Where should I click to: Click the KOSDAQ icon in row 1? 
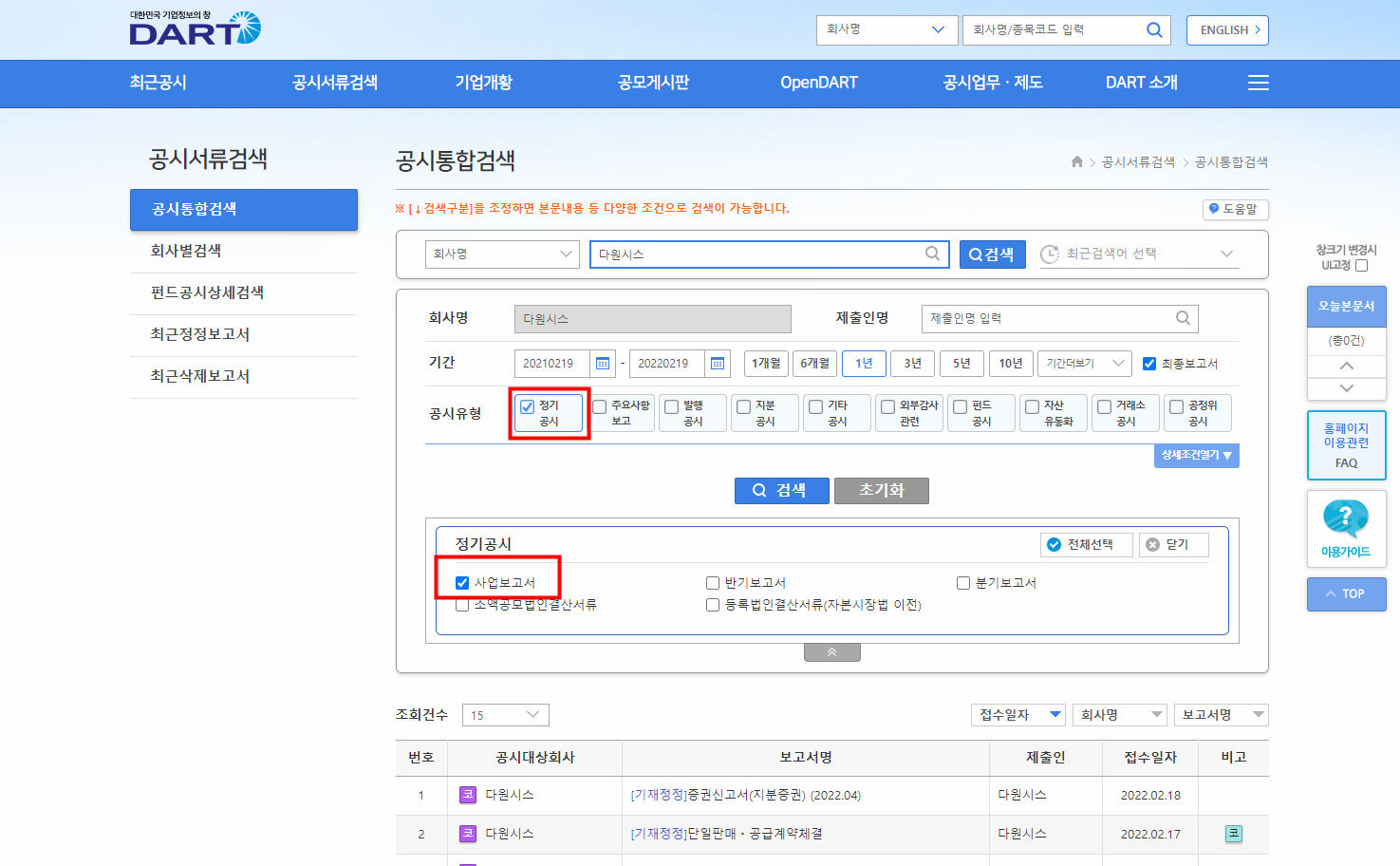(467, 795)
